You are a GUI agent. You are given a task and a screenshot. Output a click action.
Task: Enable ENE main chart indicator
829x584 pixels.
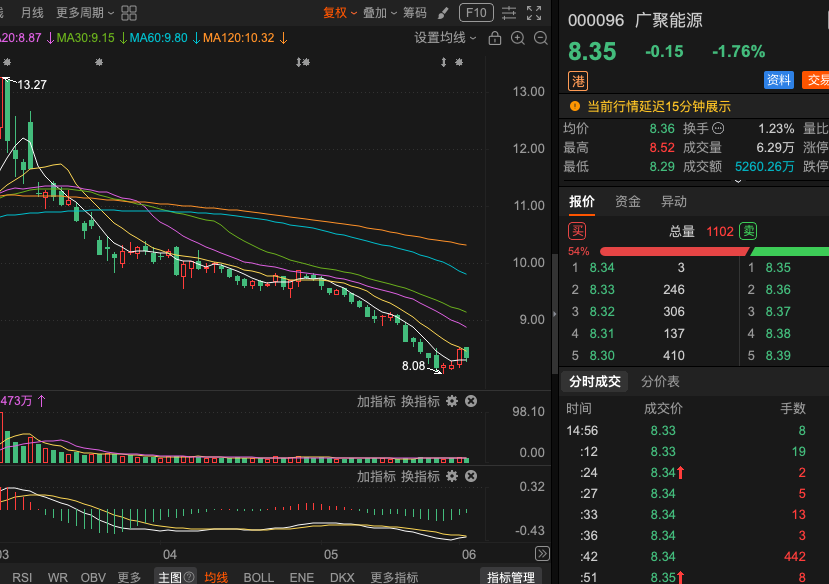coord(302,577)
